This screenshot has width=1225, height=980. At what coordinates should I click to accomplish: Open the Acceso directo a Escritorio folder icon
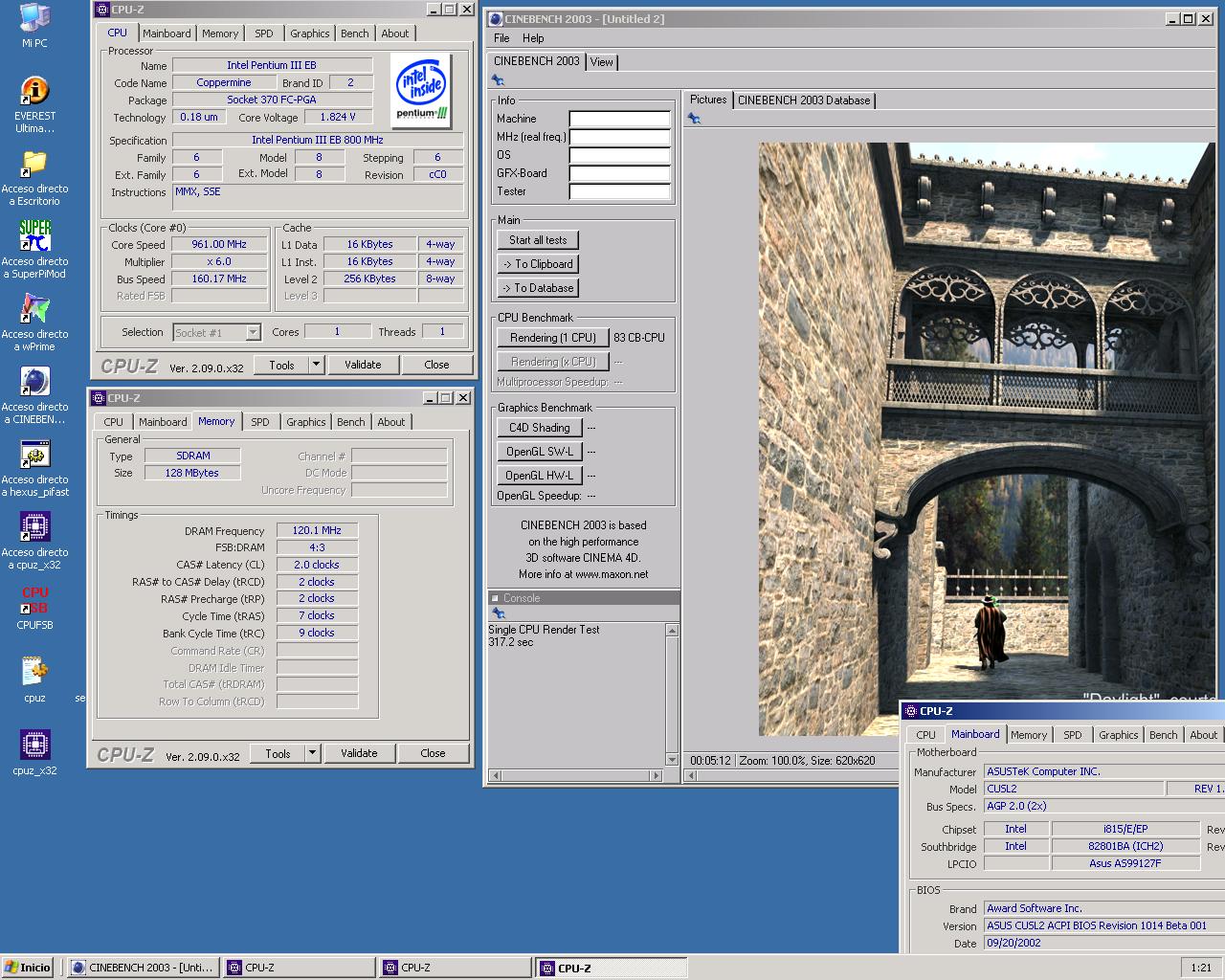coord(34,163)
